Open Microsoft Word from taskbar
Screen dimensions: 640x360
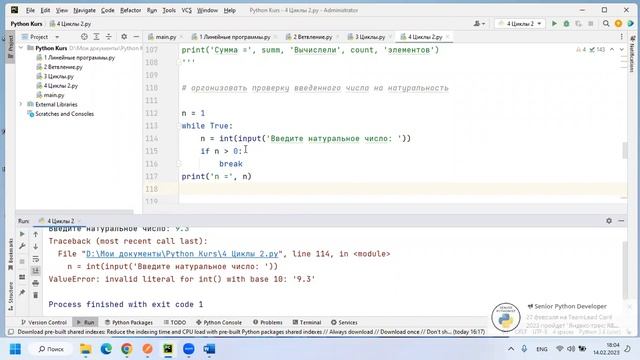click(209, 349)
